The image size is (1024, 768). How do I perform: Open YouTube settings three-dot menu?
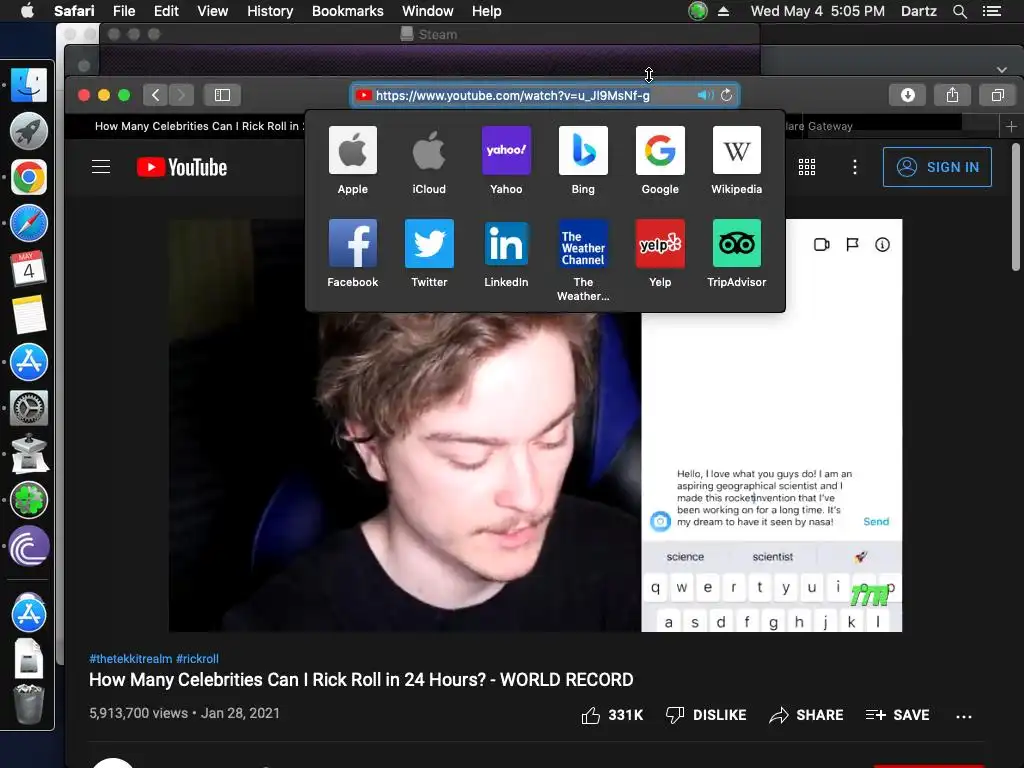pyautogui.click(x=854, y=167)
